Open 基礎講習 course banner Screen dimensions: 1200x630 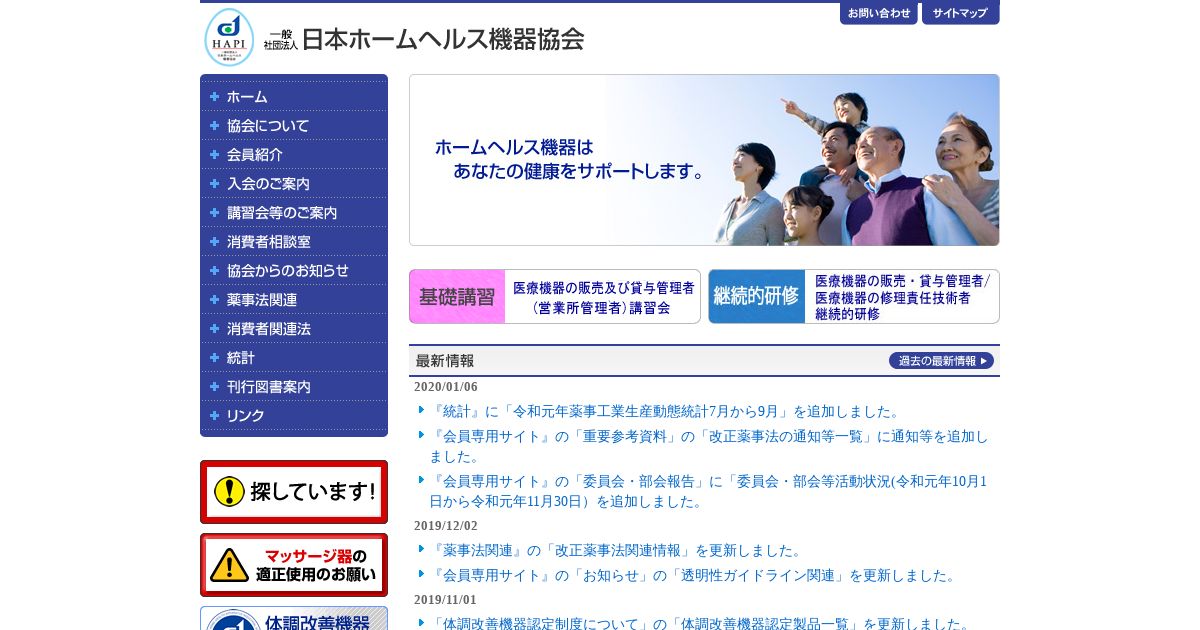(555, 296)
